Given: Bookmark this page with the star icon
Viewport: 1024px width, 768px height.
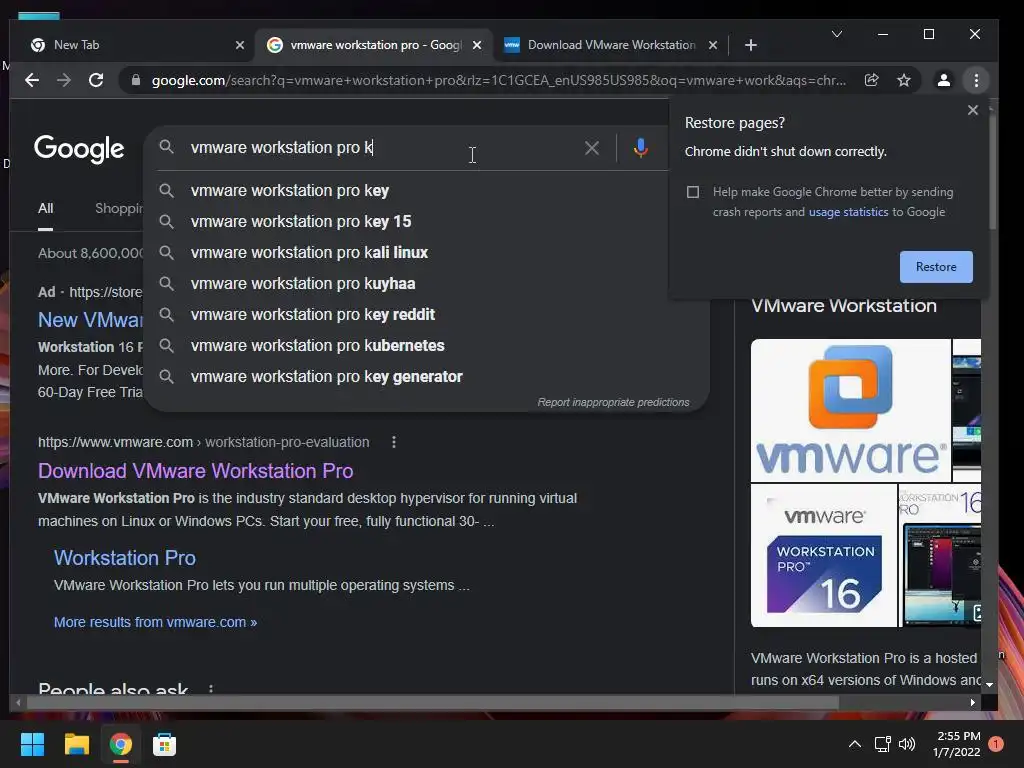Looking at the screenshot, I should [904, 80].
